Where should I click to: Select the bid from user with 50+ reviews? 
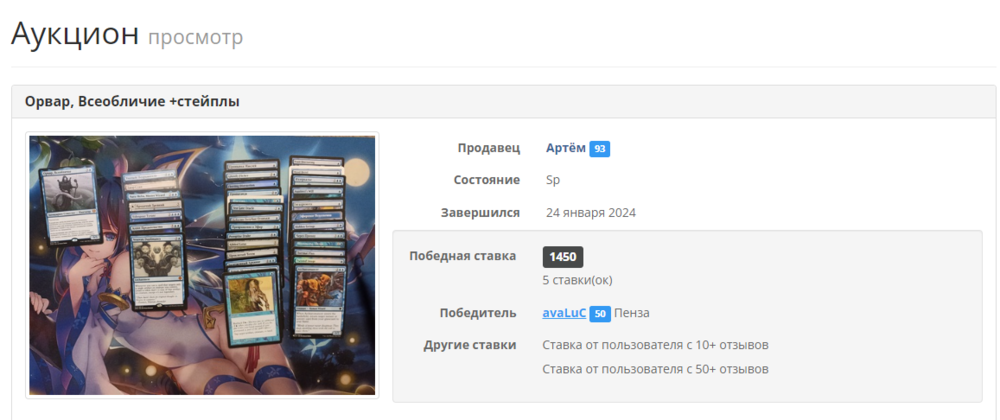point(655,369)
